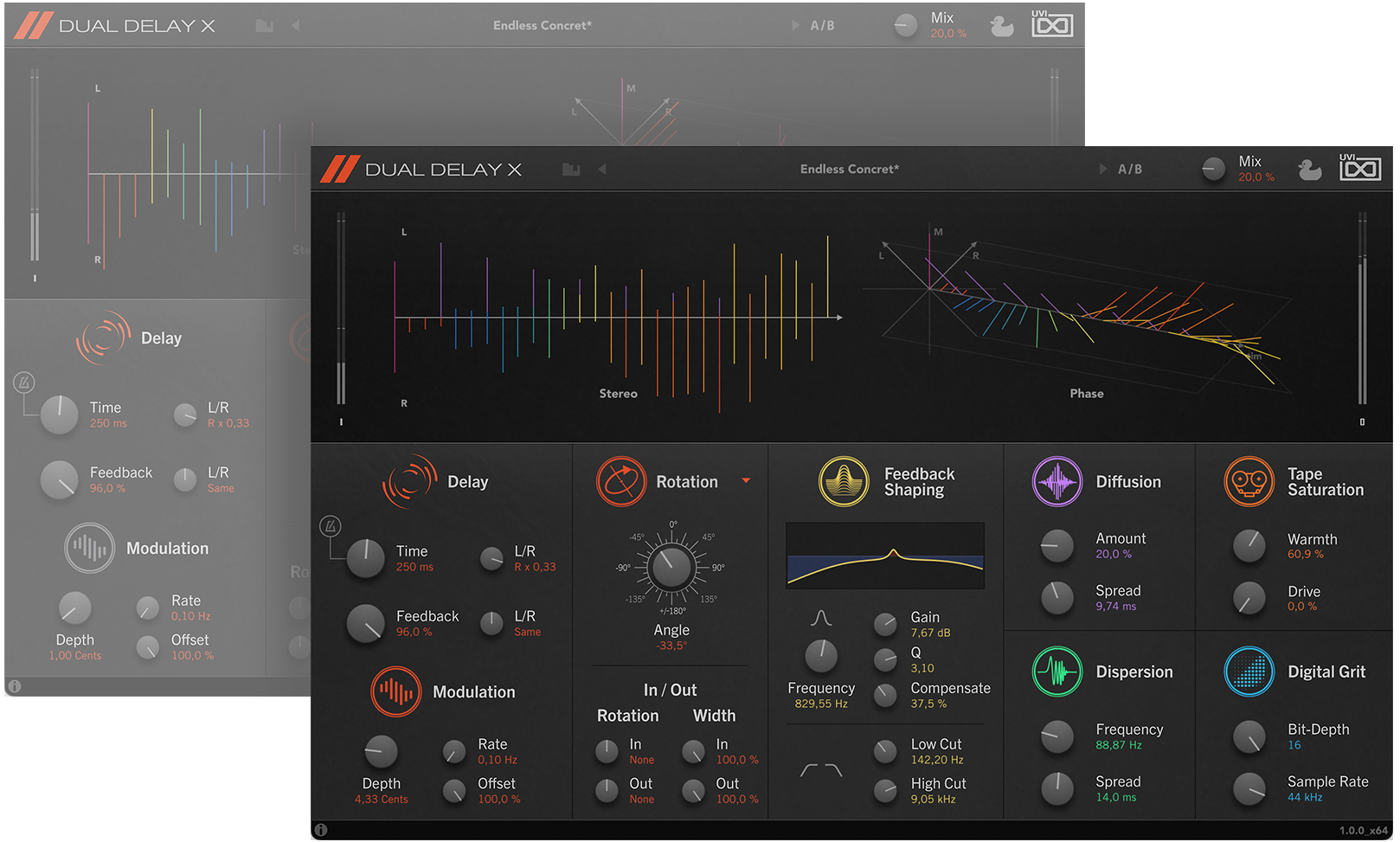
Task: Click the Time knob in background window
Action: [60, 415]
